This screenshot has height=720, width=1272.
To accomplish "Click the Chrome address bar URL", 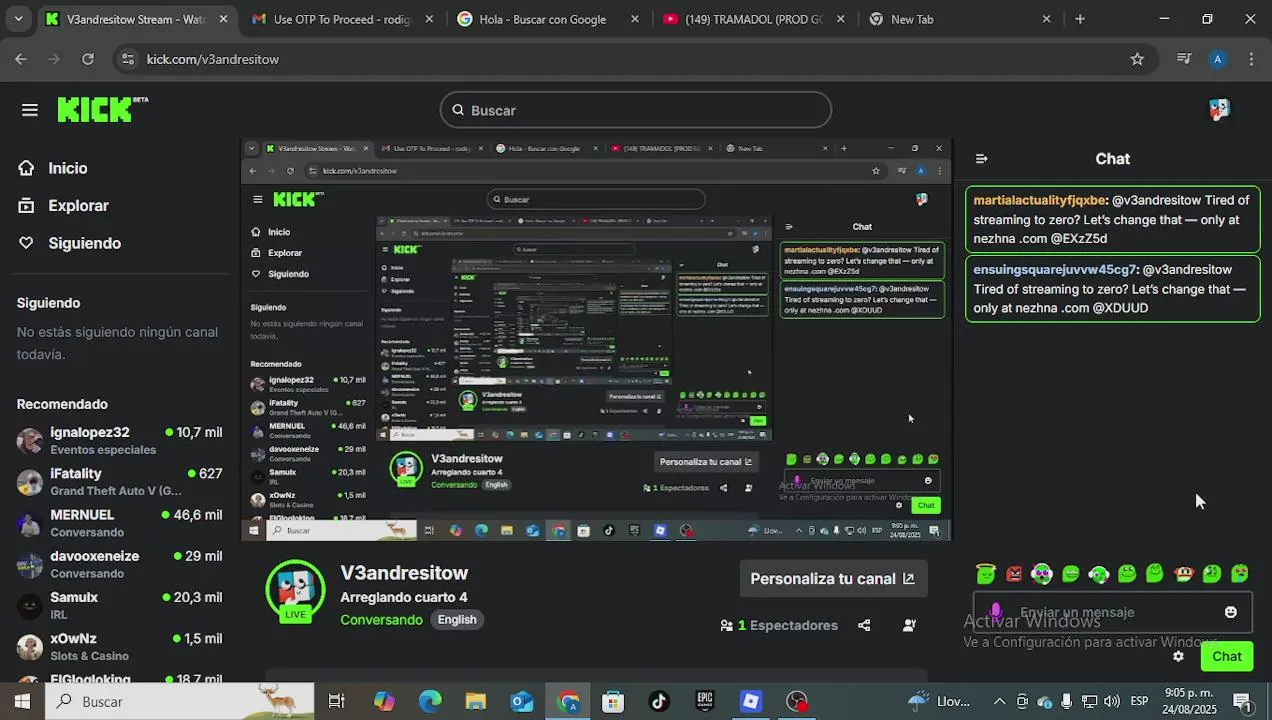I will pyautogui.click(x=213, y=59).
